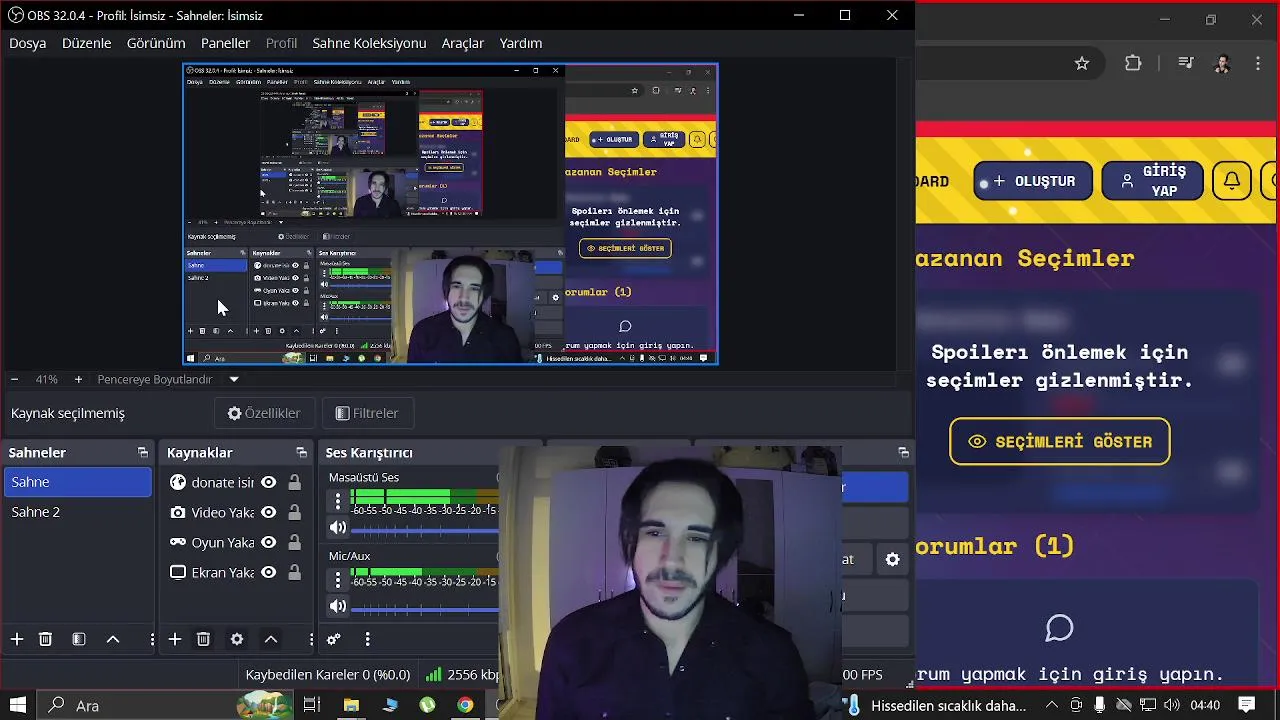Float the Kaynaklar dock panel
1280x720 pixels.
tap(301, 453)
